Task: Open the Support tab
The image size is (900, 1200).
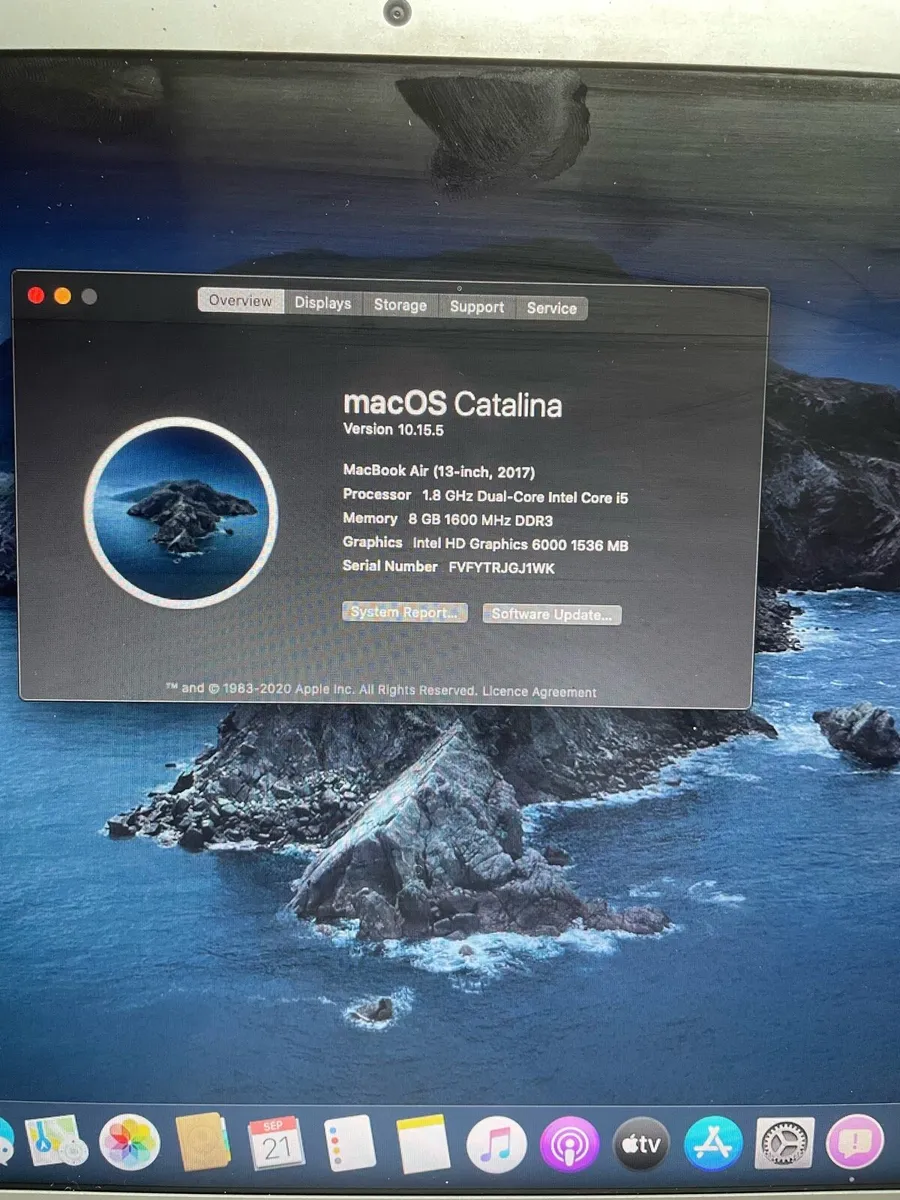Action: point(477,307)
